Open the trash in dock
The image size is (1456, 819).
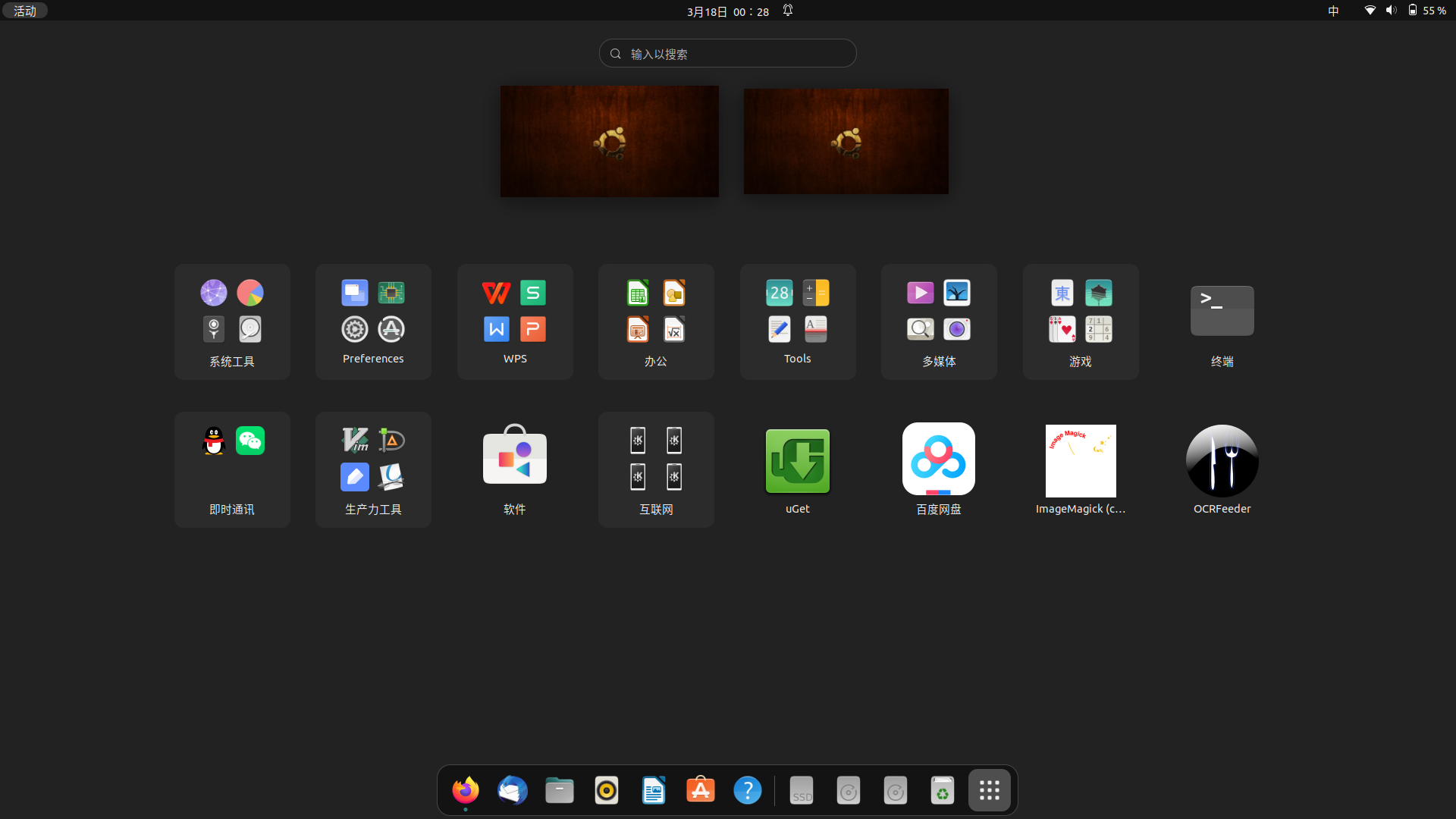click(x=943, y=791)
